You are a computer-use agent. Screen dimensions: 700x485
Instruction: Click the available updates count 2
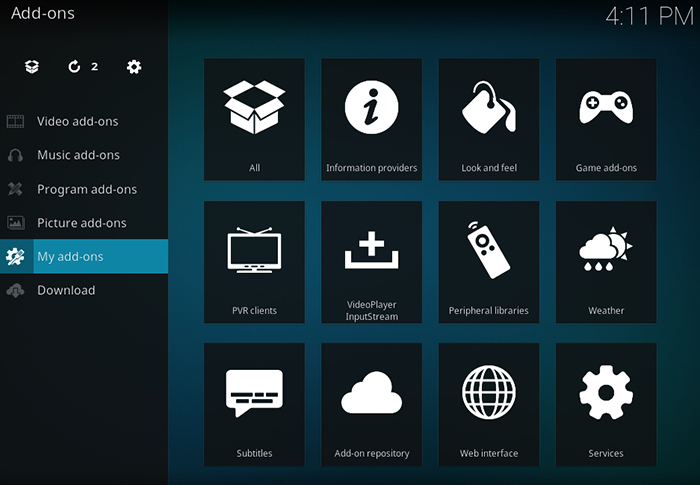coord(95,67)
